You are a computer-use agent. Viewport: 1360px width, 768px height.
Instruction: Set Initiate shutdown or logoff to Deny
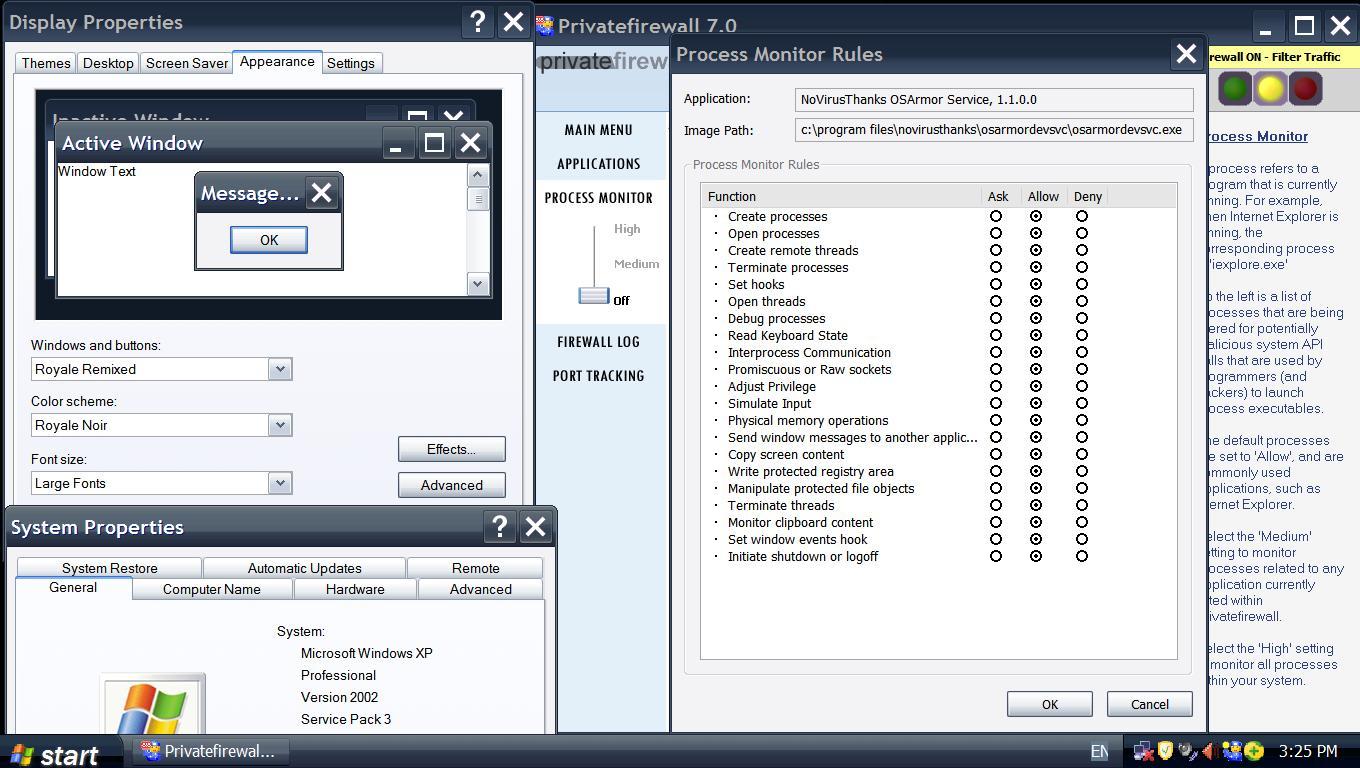pyautogui.click(x=1081, y=556)
